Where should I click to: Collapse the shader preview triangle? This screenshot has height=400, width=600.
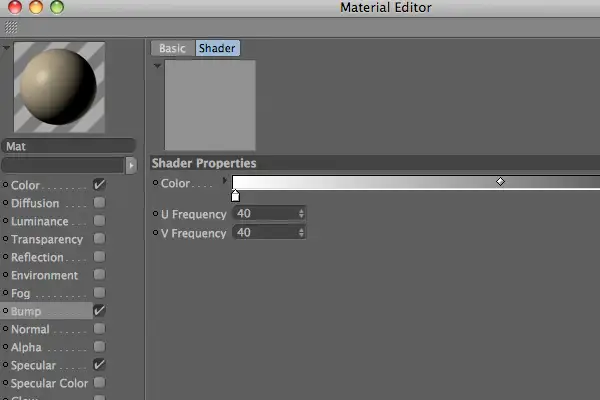point(157,66)
